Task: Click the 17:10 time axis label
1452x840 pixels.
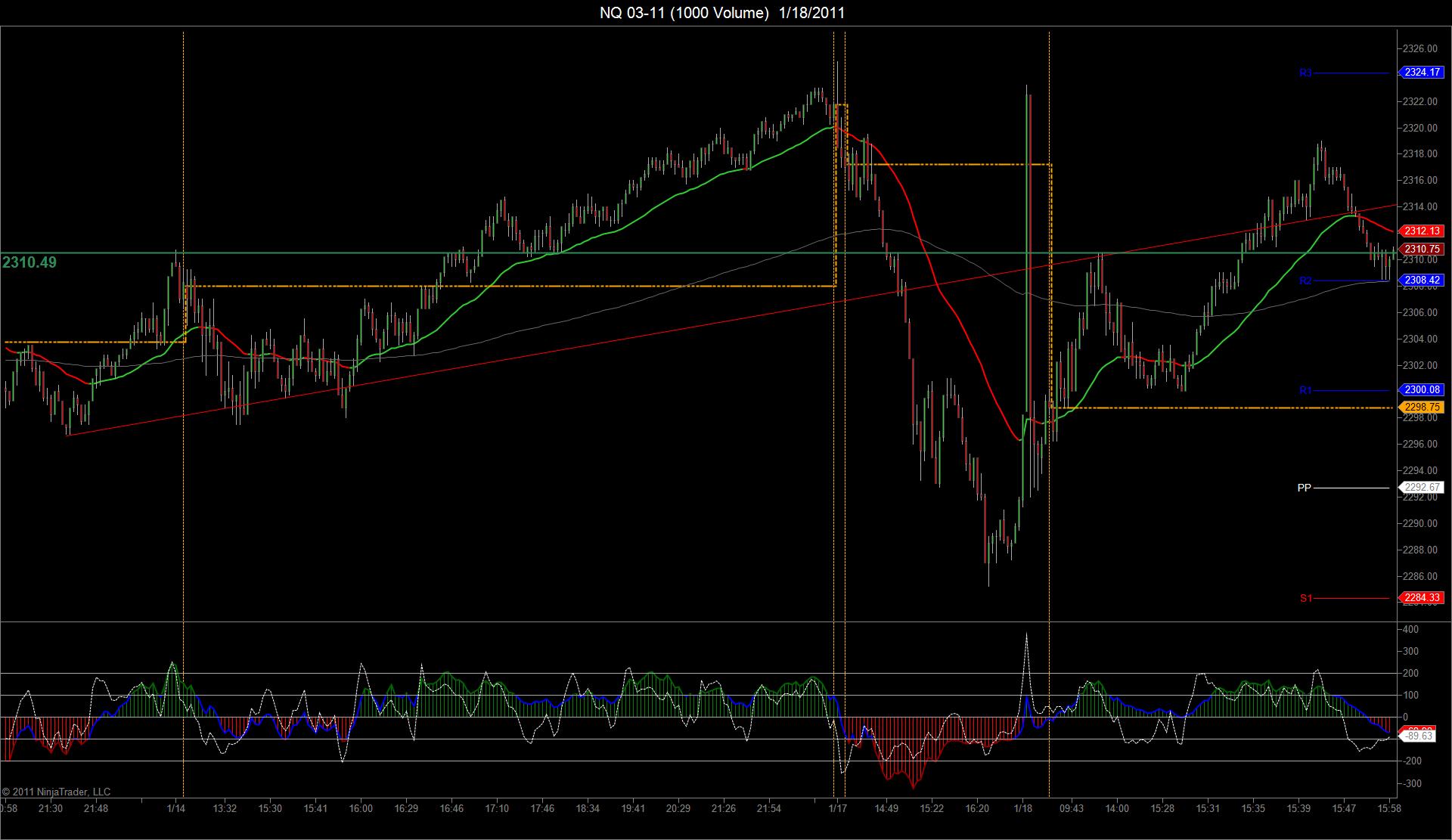Action: [x=497, y=808]
